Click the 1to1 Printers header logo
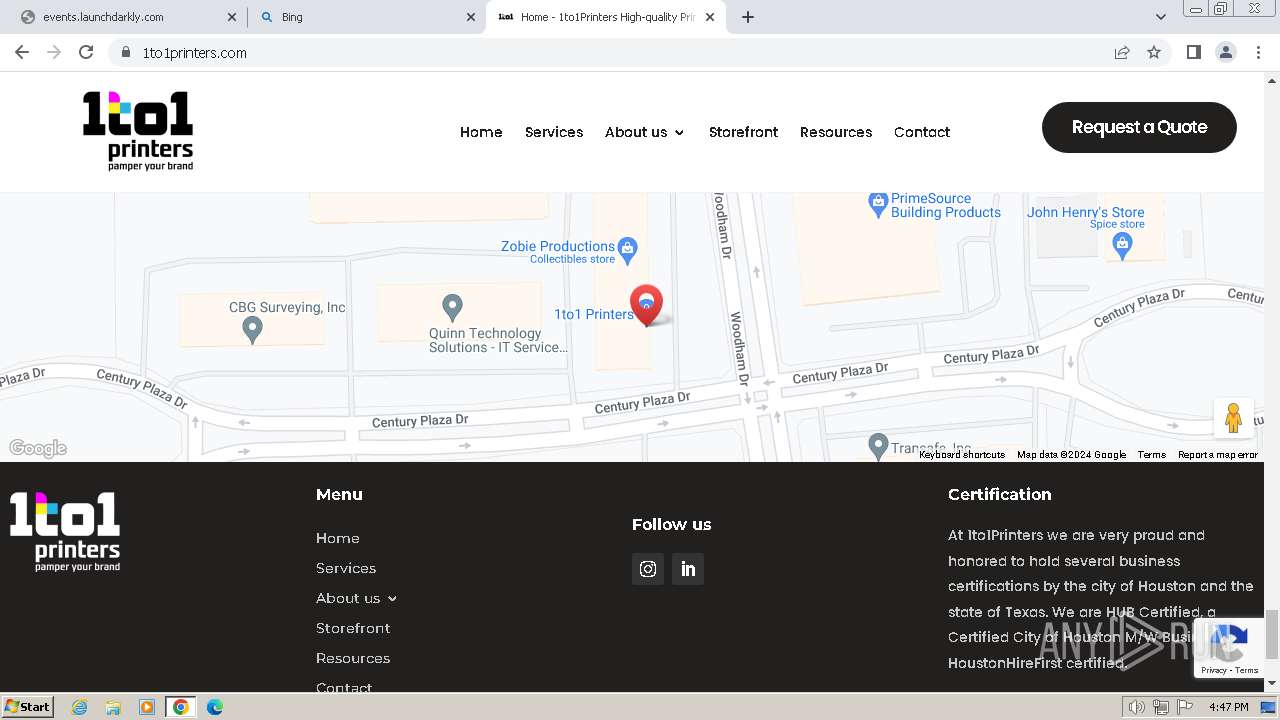1280x720 pixels. tap(138, 130)
